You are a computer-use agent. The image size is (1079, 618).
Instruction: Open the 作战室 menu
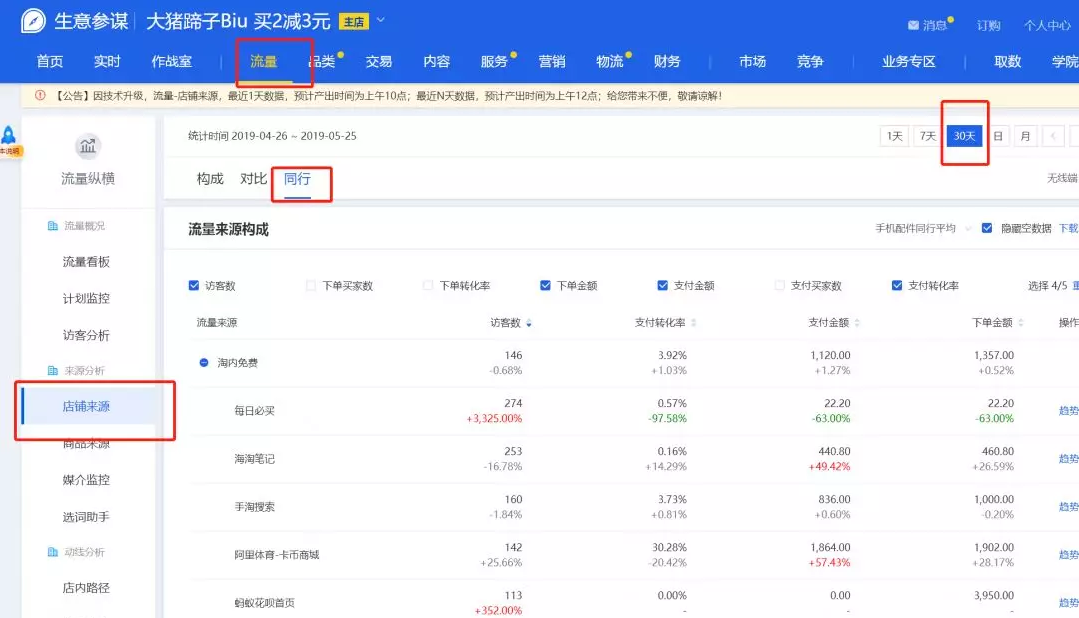tap(171, 61)
